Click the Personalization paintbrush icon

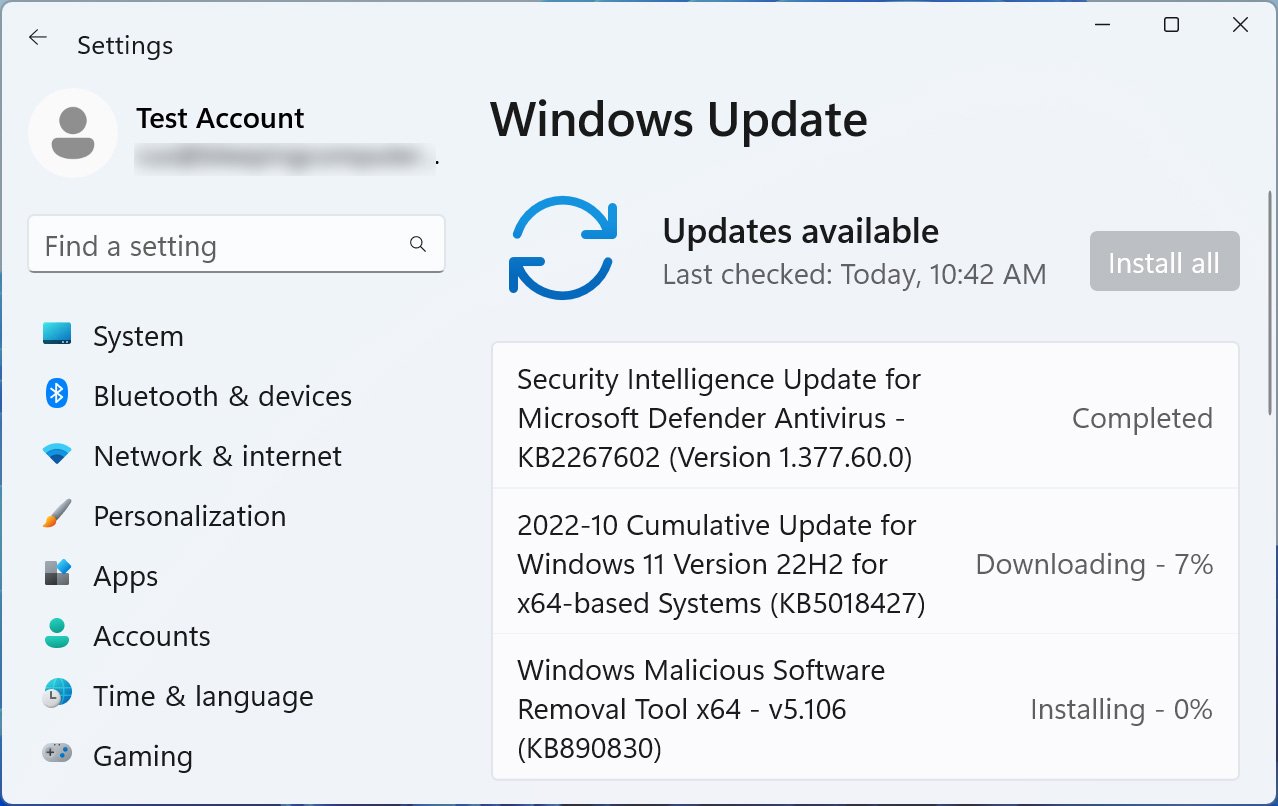tap(57, 515)
